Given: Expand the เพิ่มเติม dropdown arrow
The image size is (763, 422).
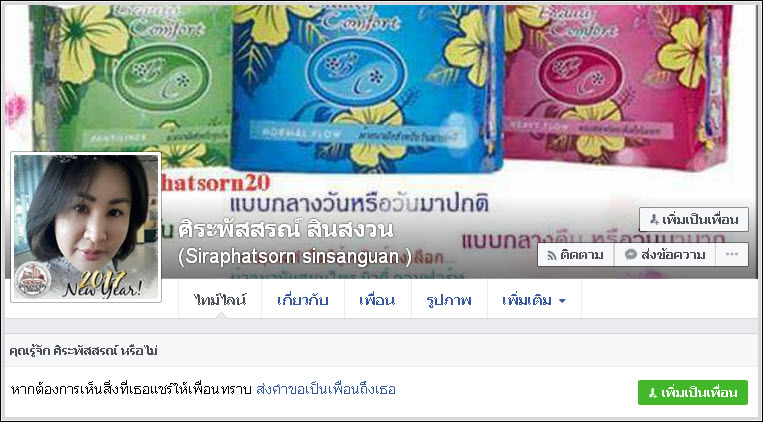Looking at the screenshot, I should tap(562, 301).
